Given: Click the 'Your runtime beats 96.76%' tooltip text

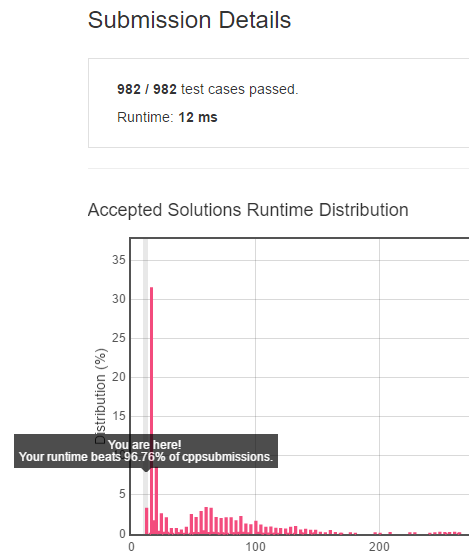Looking at the screenshot, I should [146, 457].
